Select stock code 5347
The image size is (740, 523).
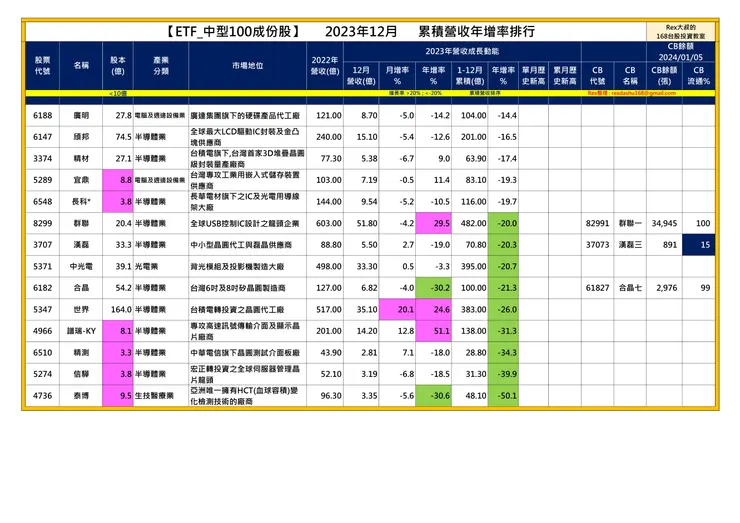(x=42, y=310)
